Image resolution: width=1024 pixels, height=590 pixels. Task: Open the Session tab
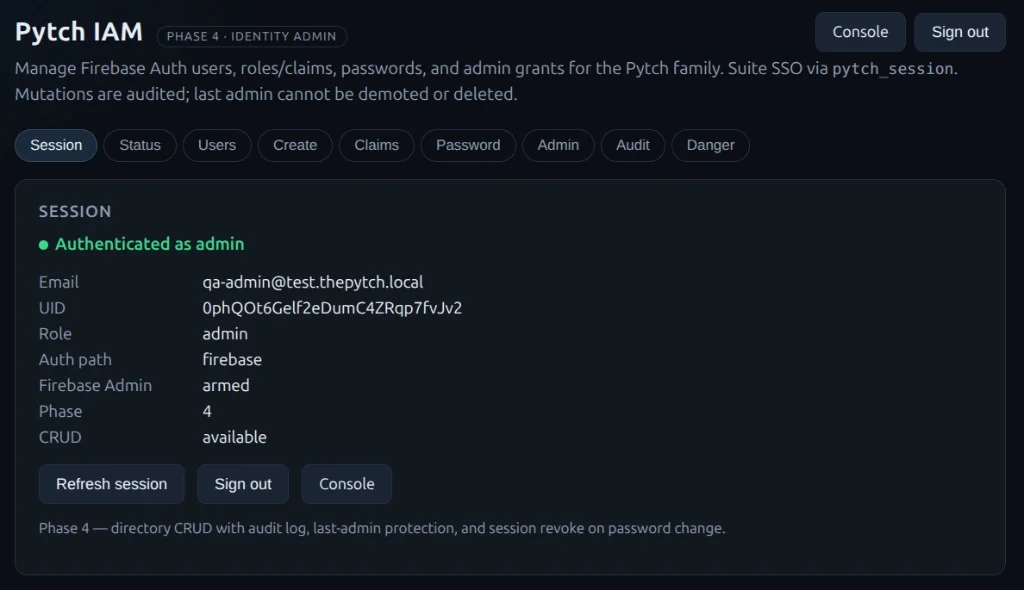tap(56, 145)
